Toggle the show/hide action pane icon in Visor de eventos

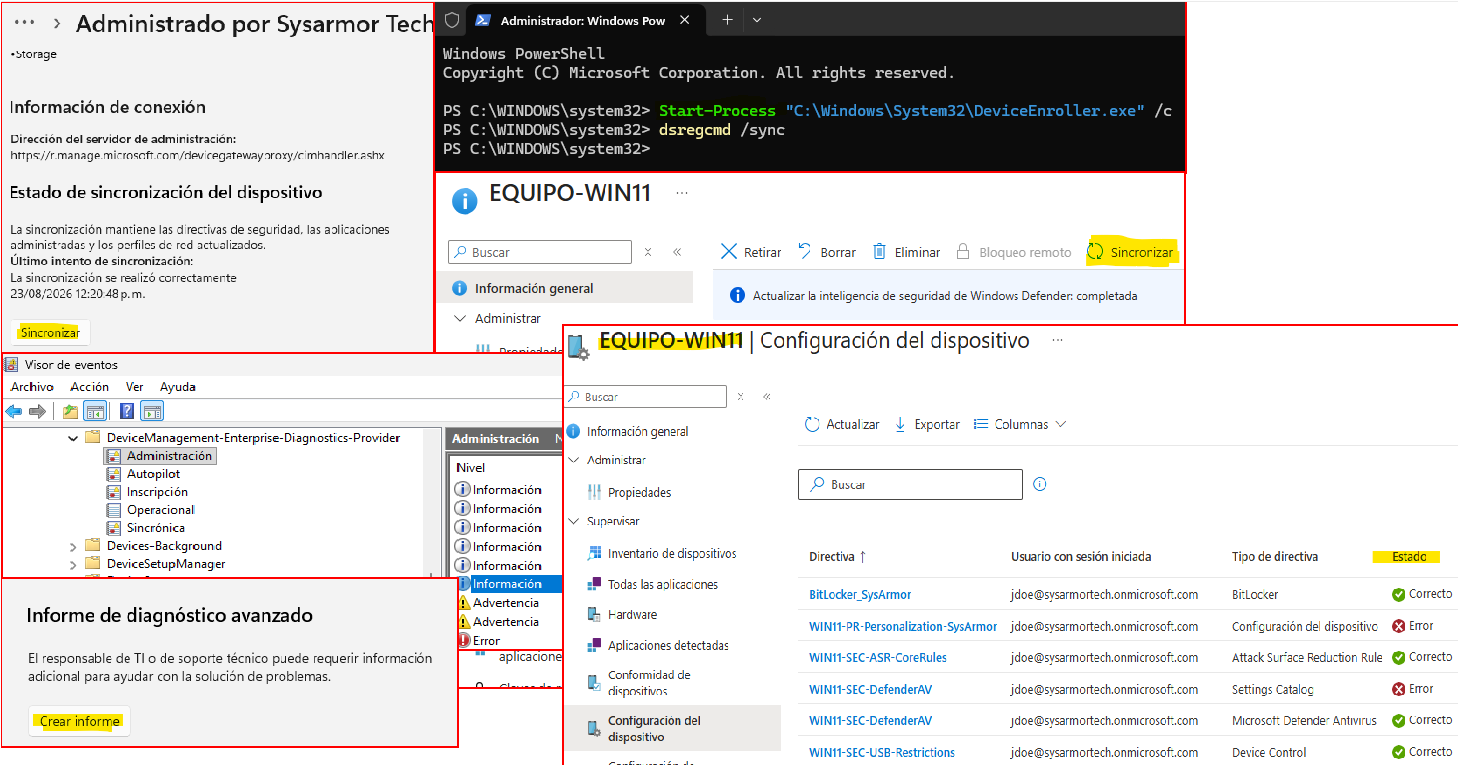pos(152,411)
